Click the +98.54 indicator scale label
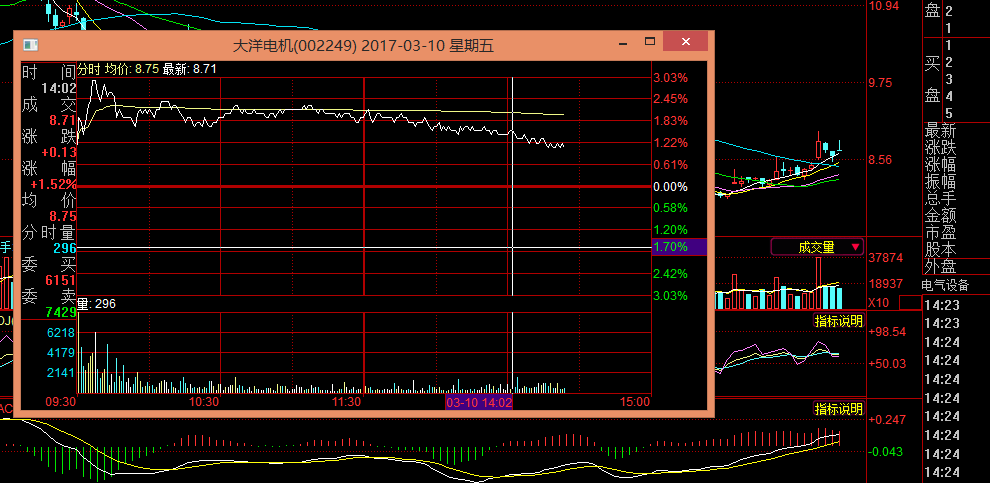The image size is (990, 483). click(x=887, y=331)
